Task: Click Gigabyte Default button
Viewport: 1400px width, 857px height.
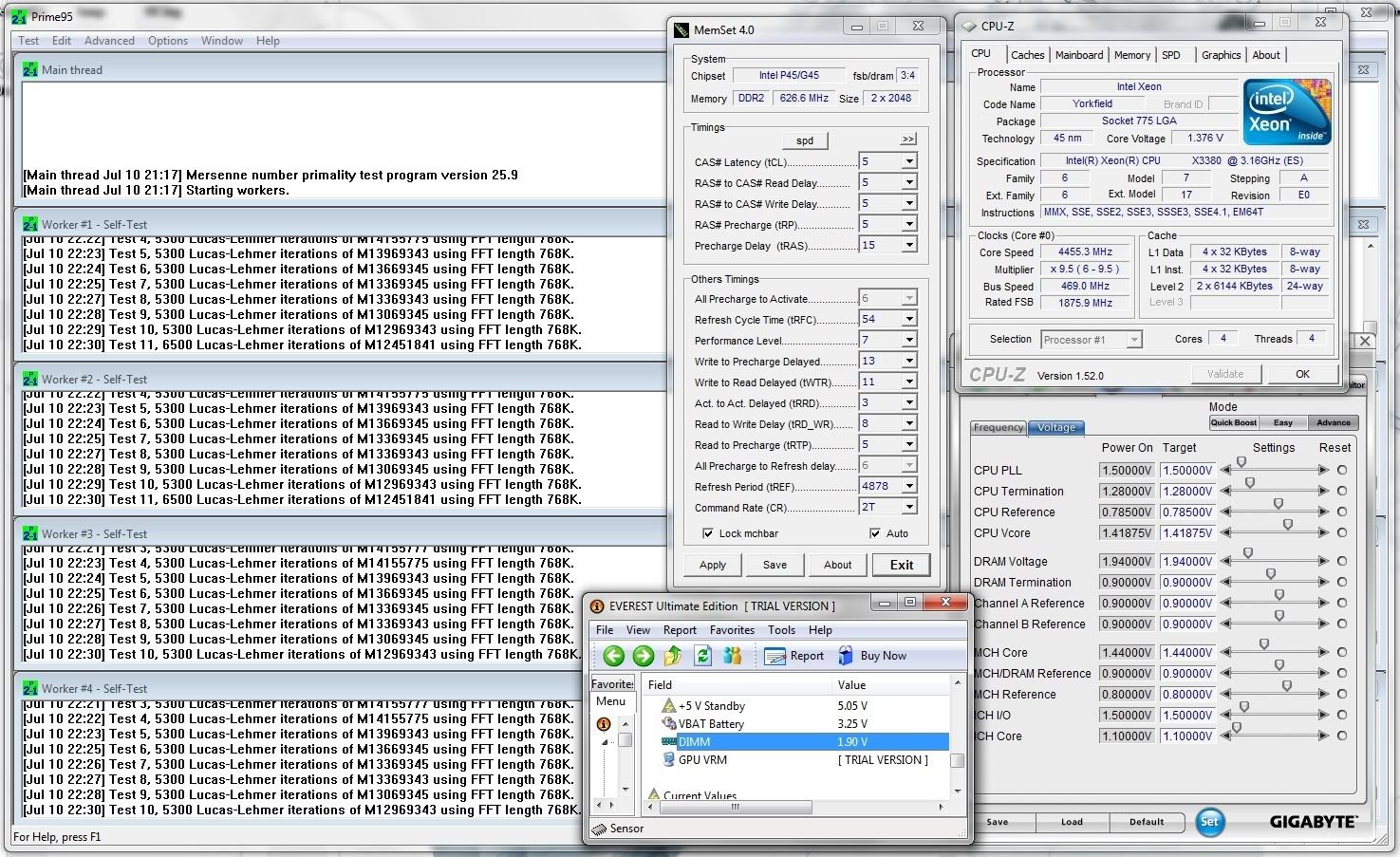Action: [x=1147, y=822]
